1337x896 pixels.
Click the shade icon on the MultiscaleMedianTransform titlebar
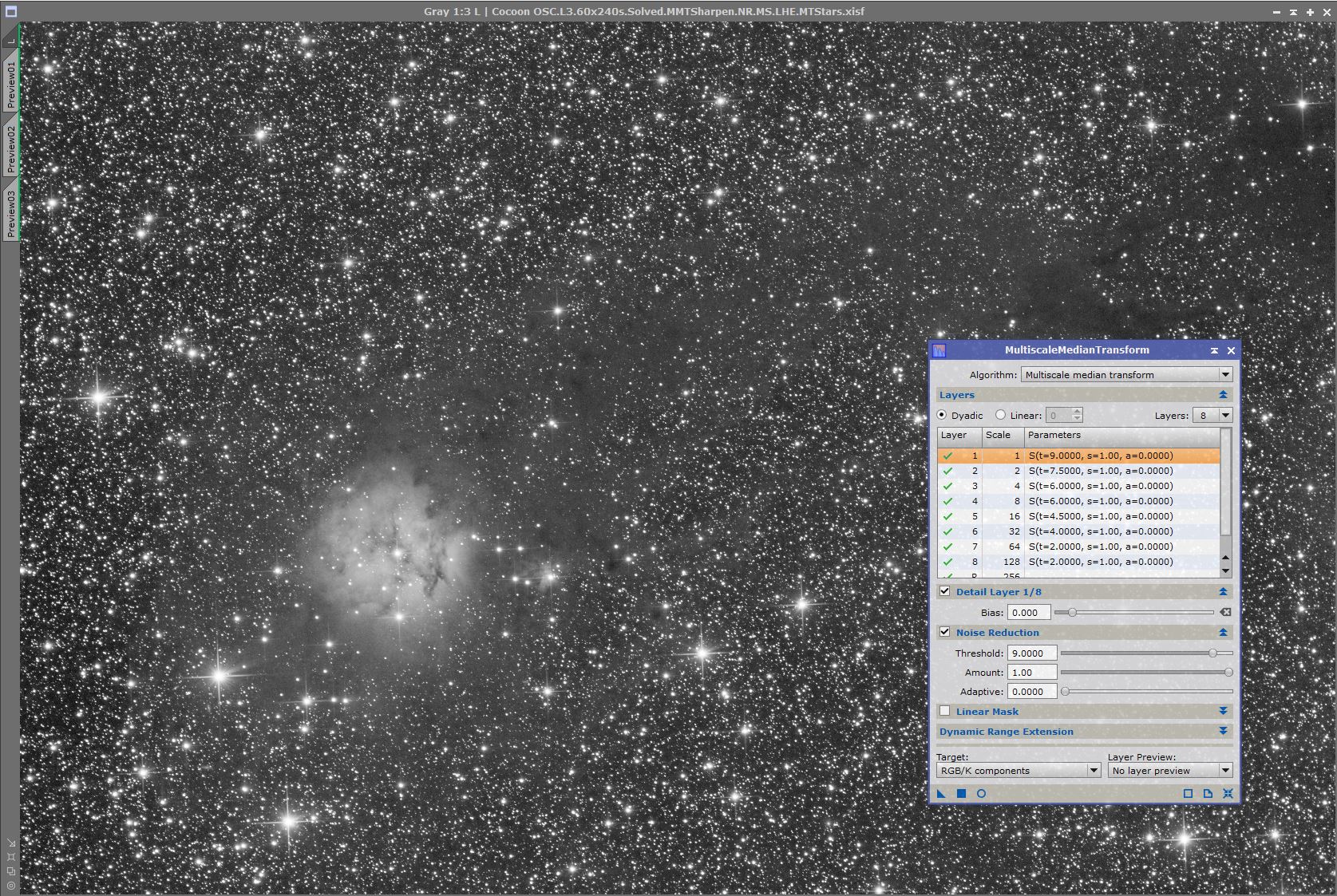coord(1214,350)
